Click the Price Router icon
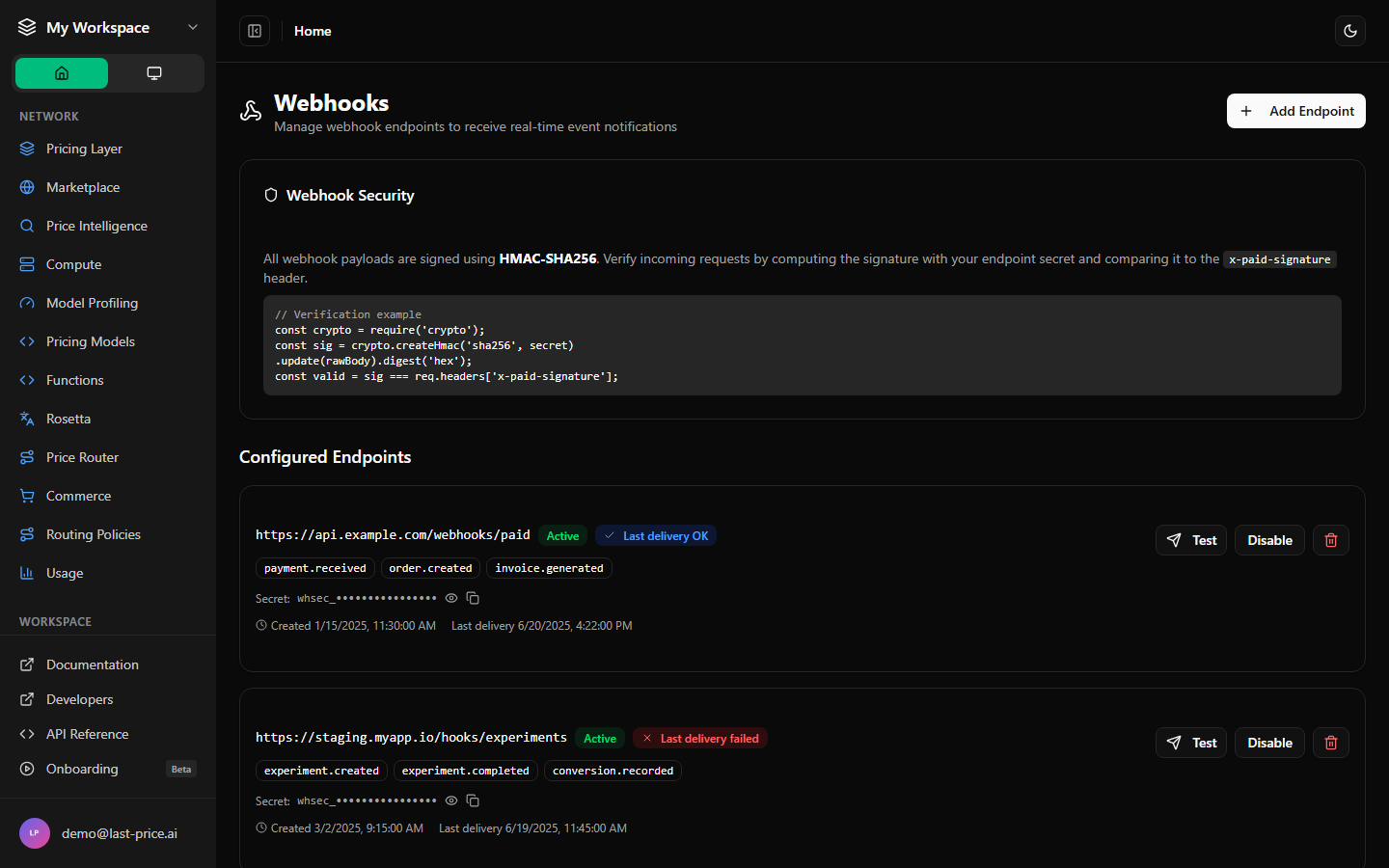Image resolution: width=1389 pixels, height=868 pixels. coord(27,457)
